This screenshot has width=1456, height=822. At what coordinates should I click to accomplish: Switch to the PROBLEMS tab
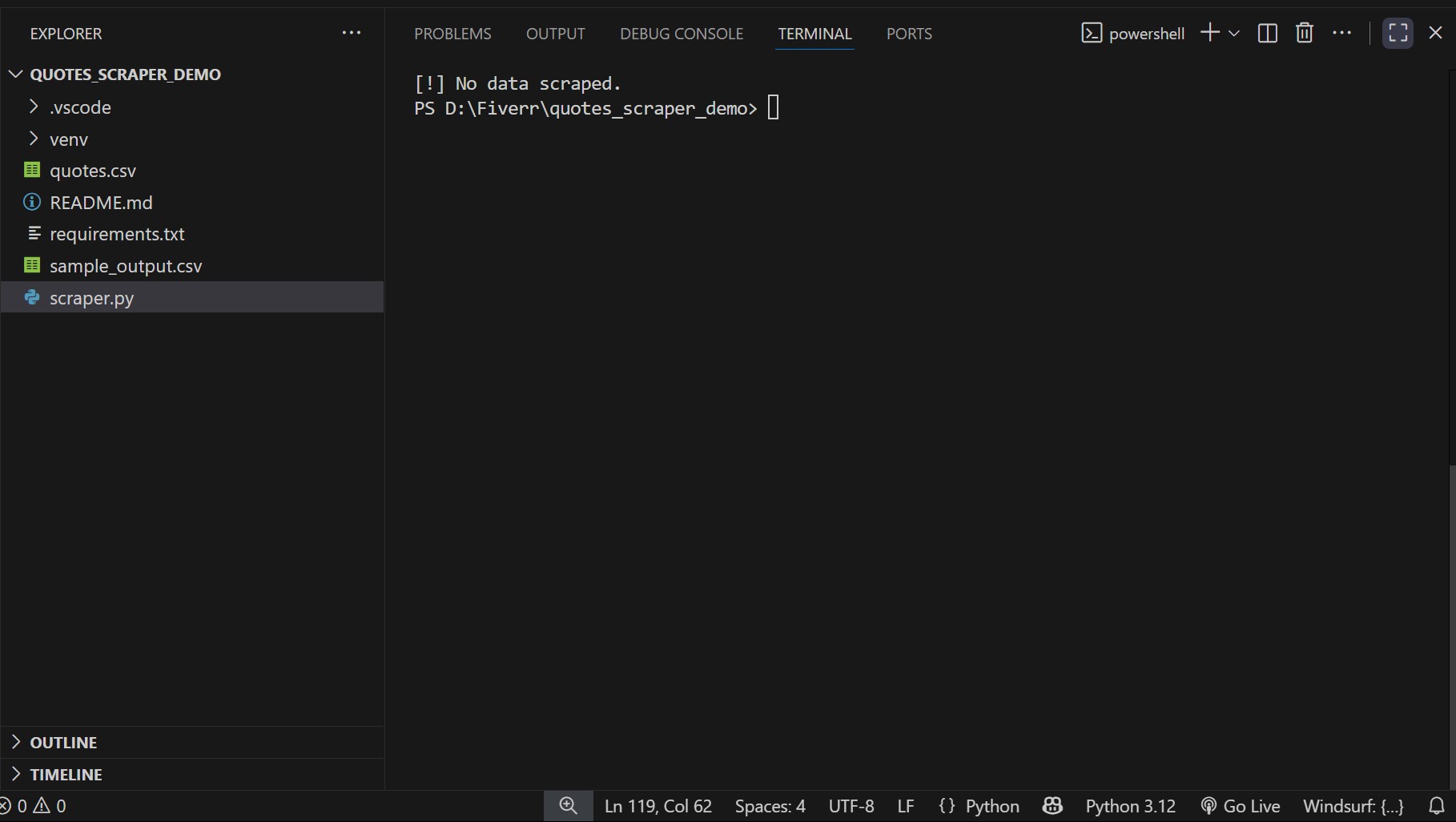[452, 34]
